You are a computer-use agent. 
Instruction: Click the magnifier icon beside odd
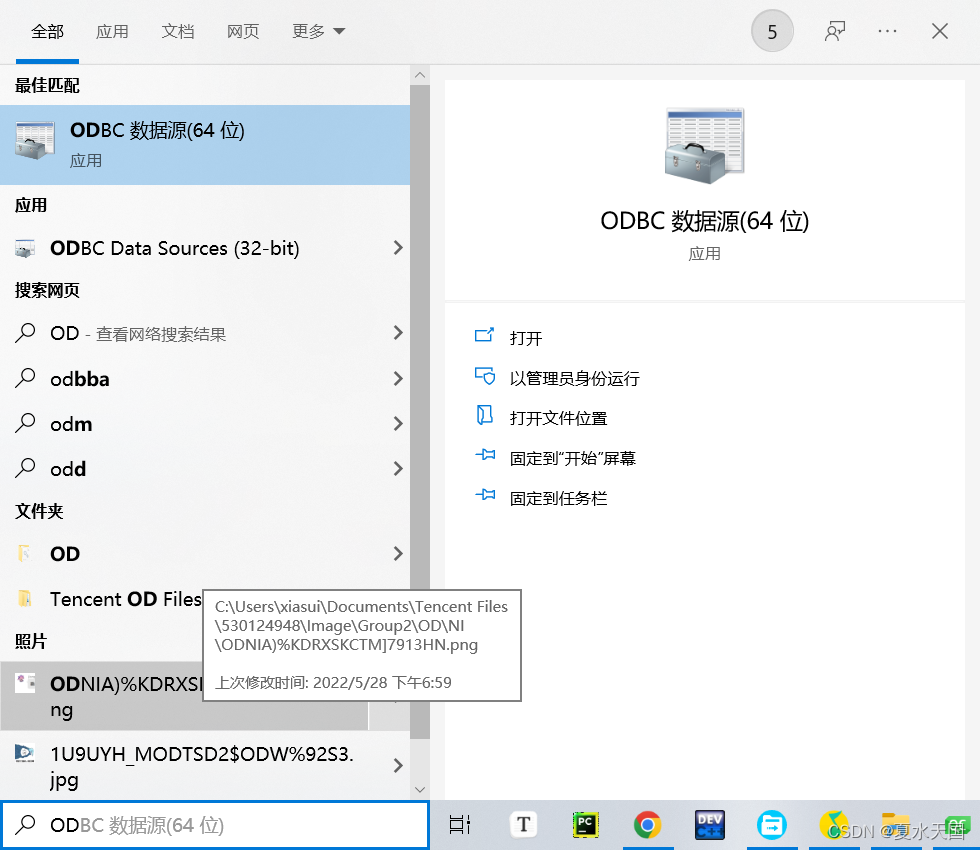25,468
